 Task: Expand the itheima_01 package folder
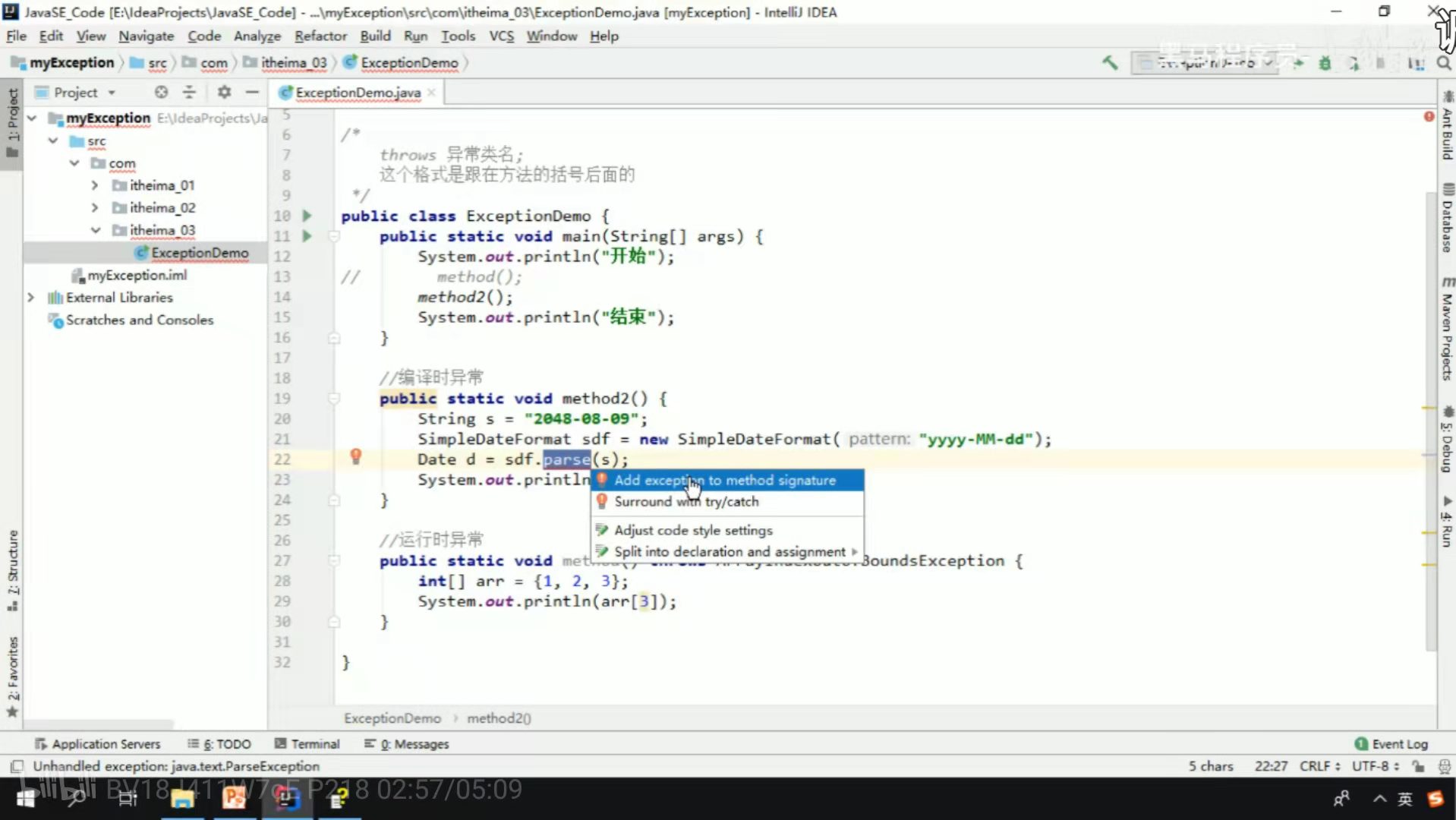(x=94, y=184)
